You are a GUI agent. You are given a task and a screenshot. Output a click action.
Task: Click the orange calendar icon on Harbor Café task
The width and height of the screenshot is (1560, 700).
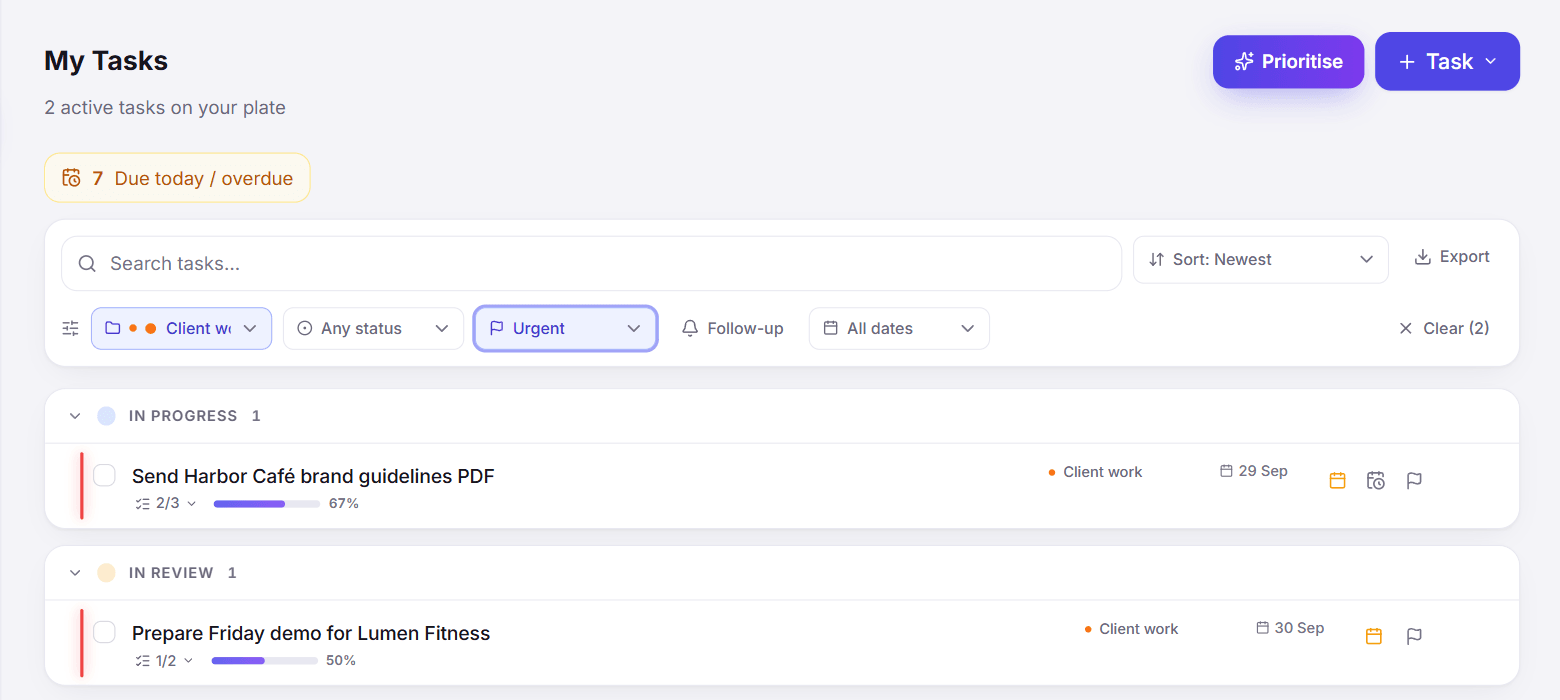pos(1337,480)
